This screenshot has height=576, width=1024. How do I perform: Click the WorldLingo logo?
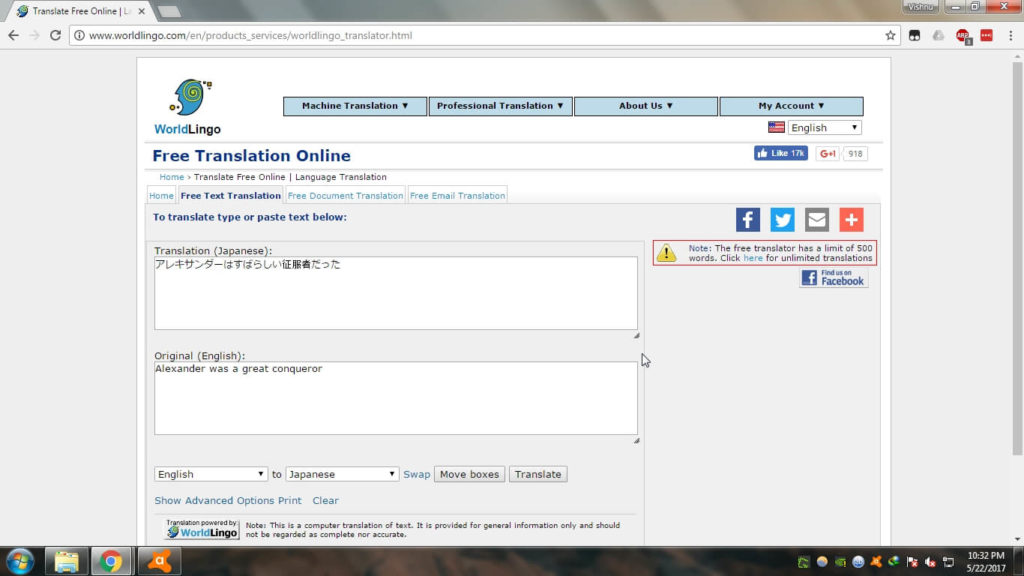coord(188,107)
